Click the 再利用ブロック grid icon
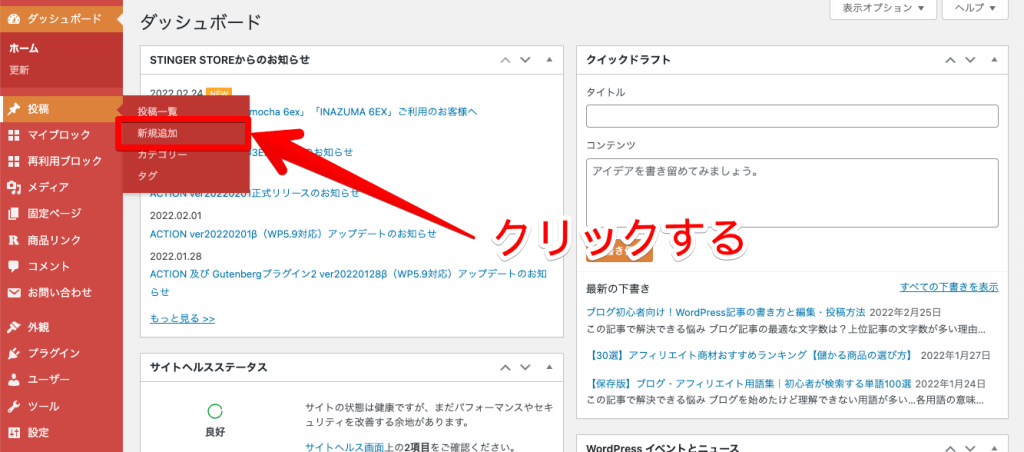The width and height of the screenshot is (1024, 452). pos(14,161)
